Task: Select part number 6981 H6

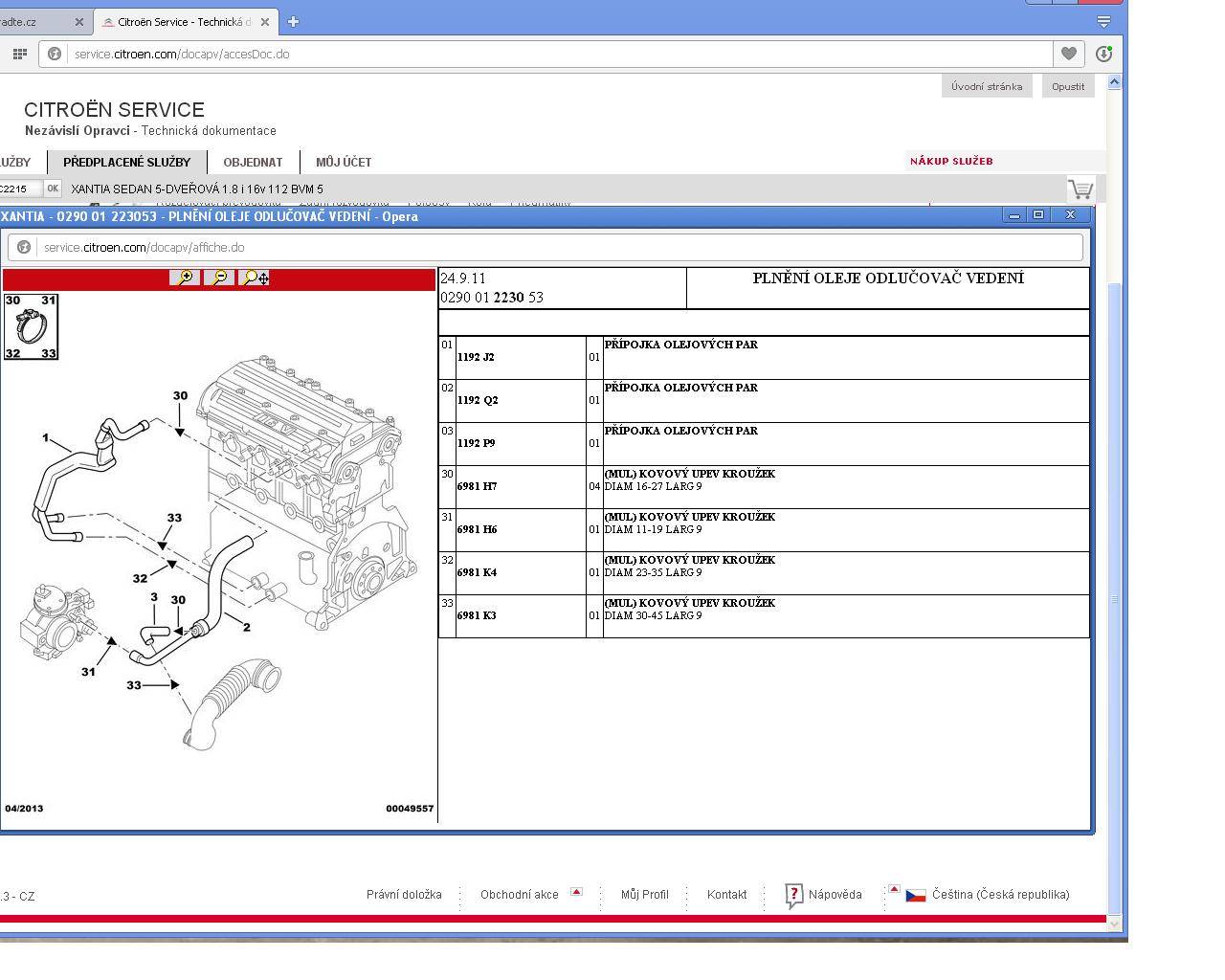Action: click(477, 529)
